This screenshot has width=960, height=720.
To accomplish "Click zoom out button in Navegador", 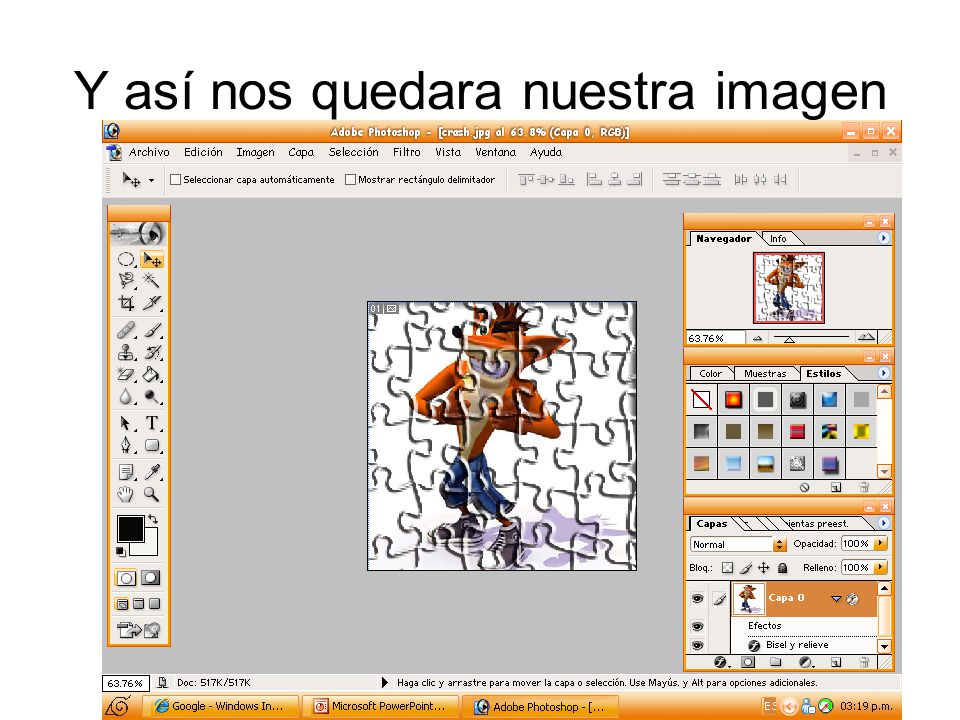I will pos(757,337).
